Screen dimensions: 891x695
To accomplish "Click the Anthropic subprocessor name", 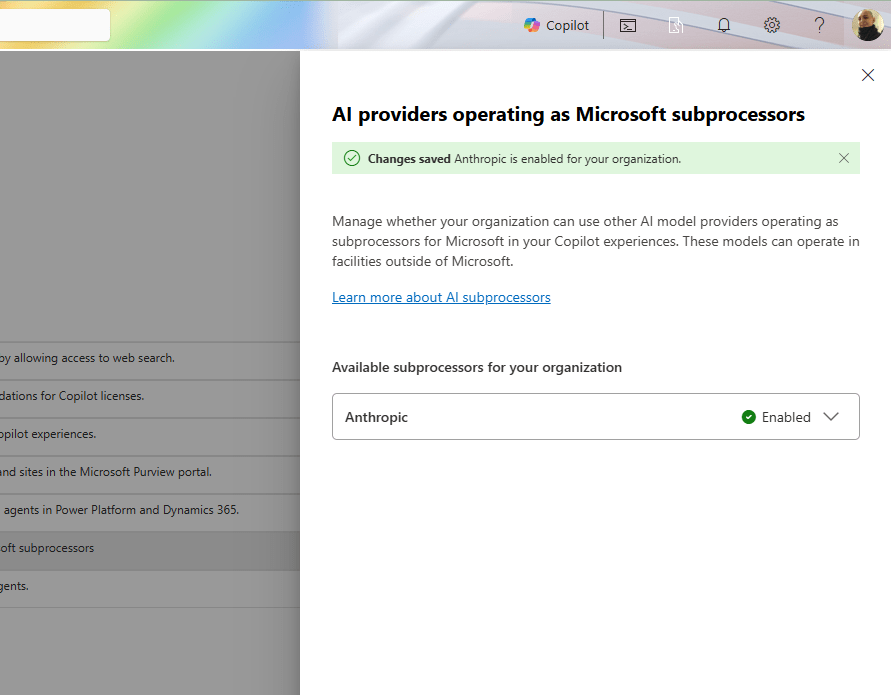I will (376, 417).
